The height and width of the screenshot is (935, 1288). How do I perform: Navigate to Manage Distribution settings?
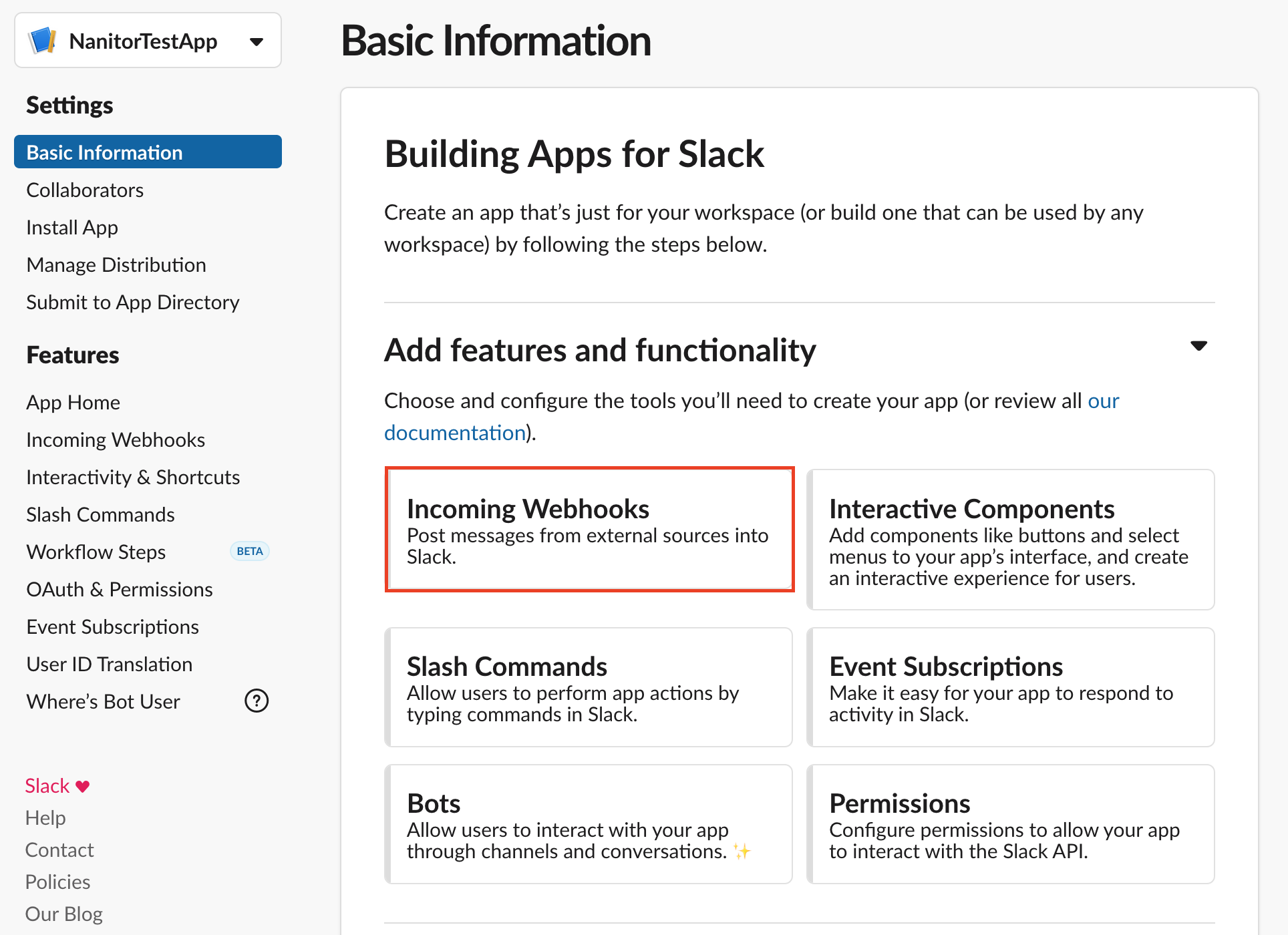[x=116, y=265]
